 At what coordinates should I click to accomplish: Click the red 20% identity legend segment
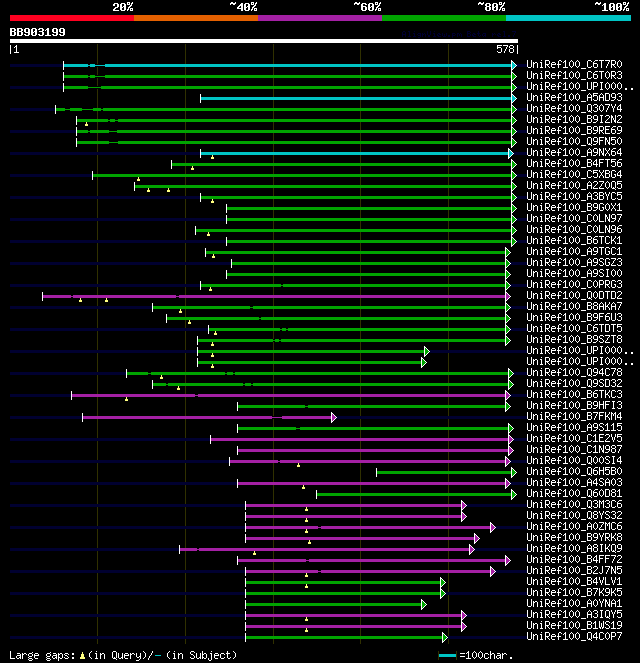click(x=72, y=18)
